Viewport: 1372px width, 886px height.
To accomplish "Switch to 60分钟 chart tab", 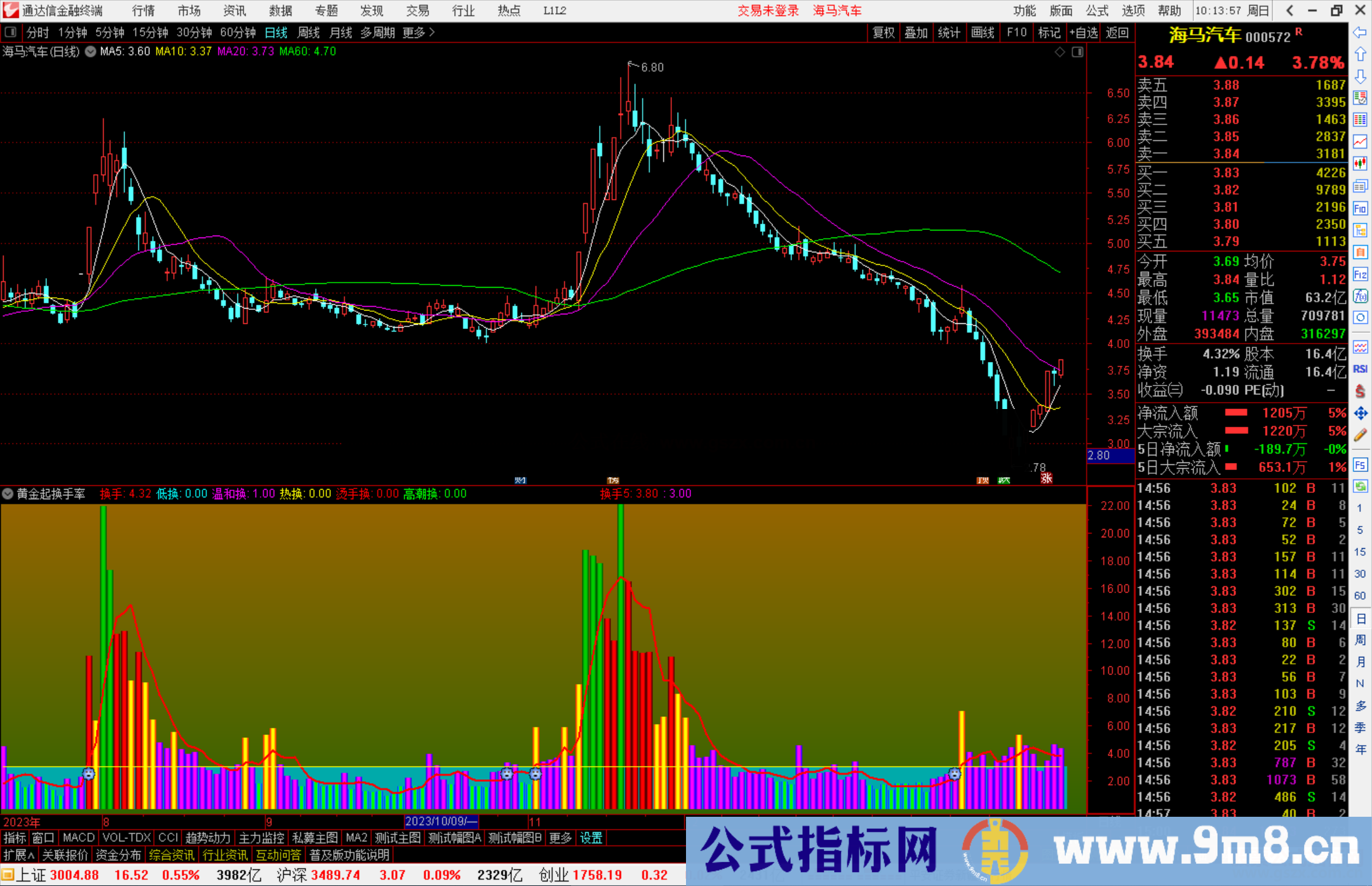I will coord(238,32).
